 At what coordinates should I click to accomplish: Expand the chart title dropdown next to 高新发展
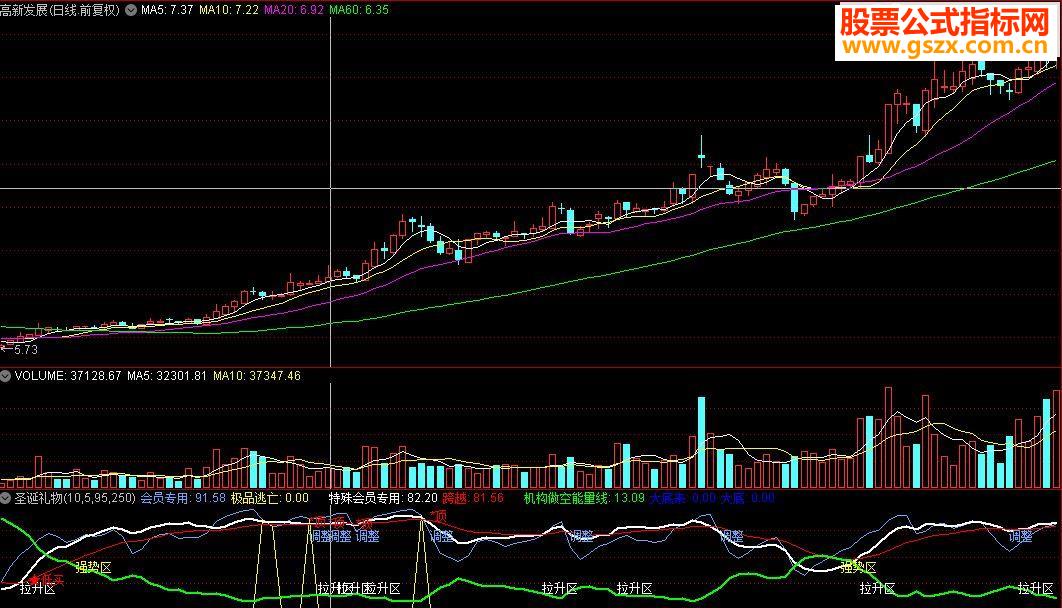(131, 10)
